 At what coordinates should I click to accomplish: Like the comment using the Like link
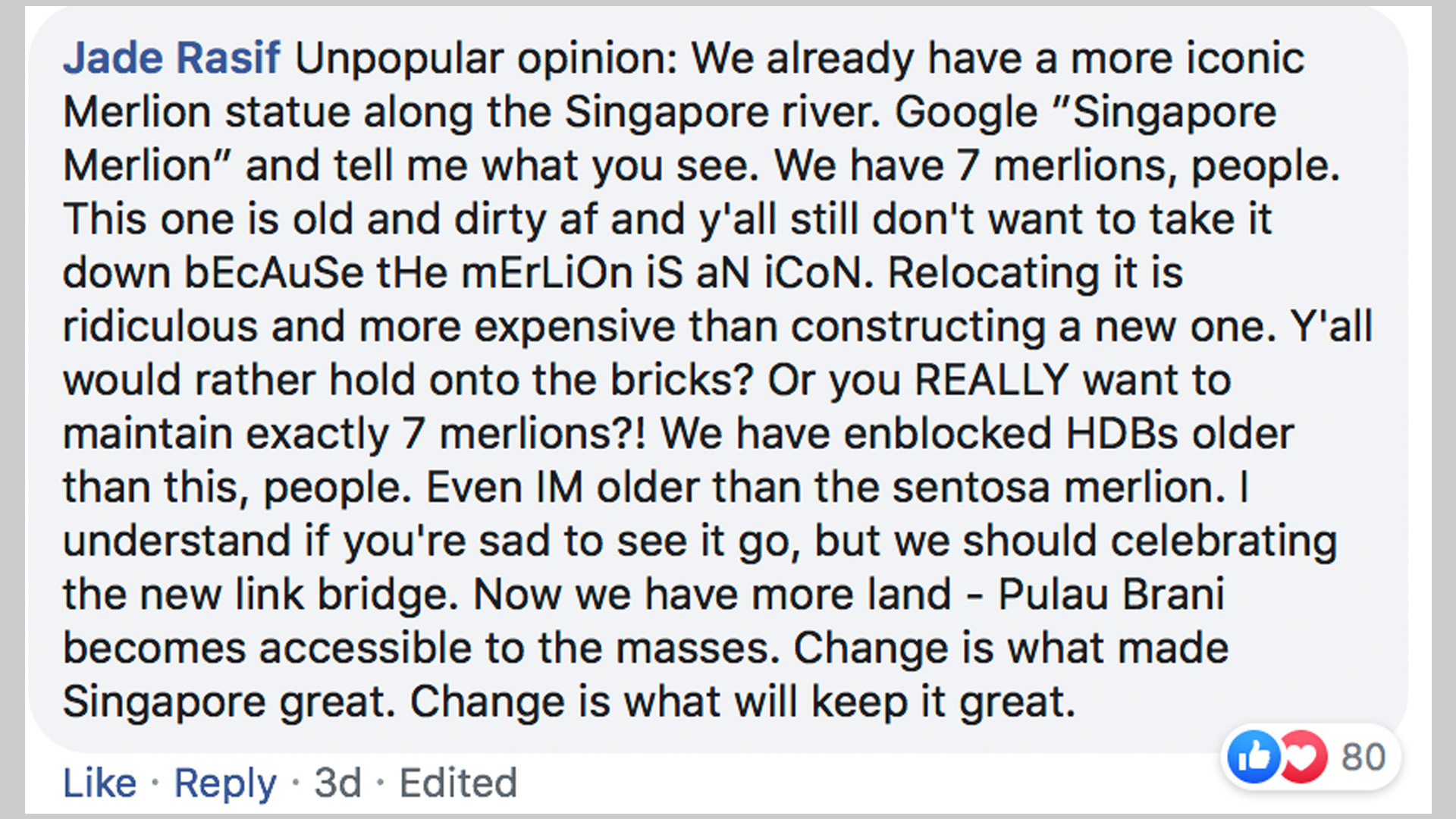(x=99, y=783)
